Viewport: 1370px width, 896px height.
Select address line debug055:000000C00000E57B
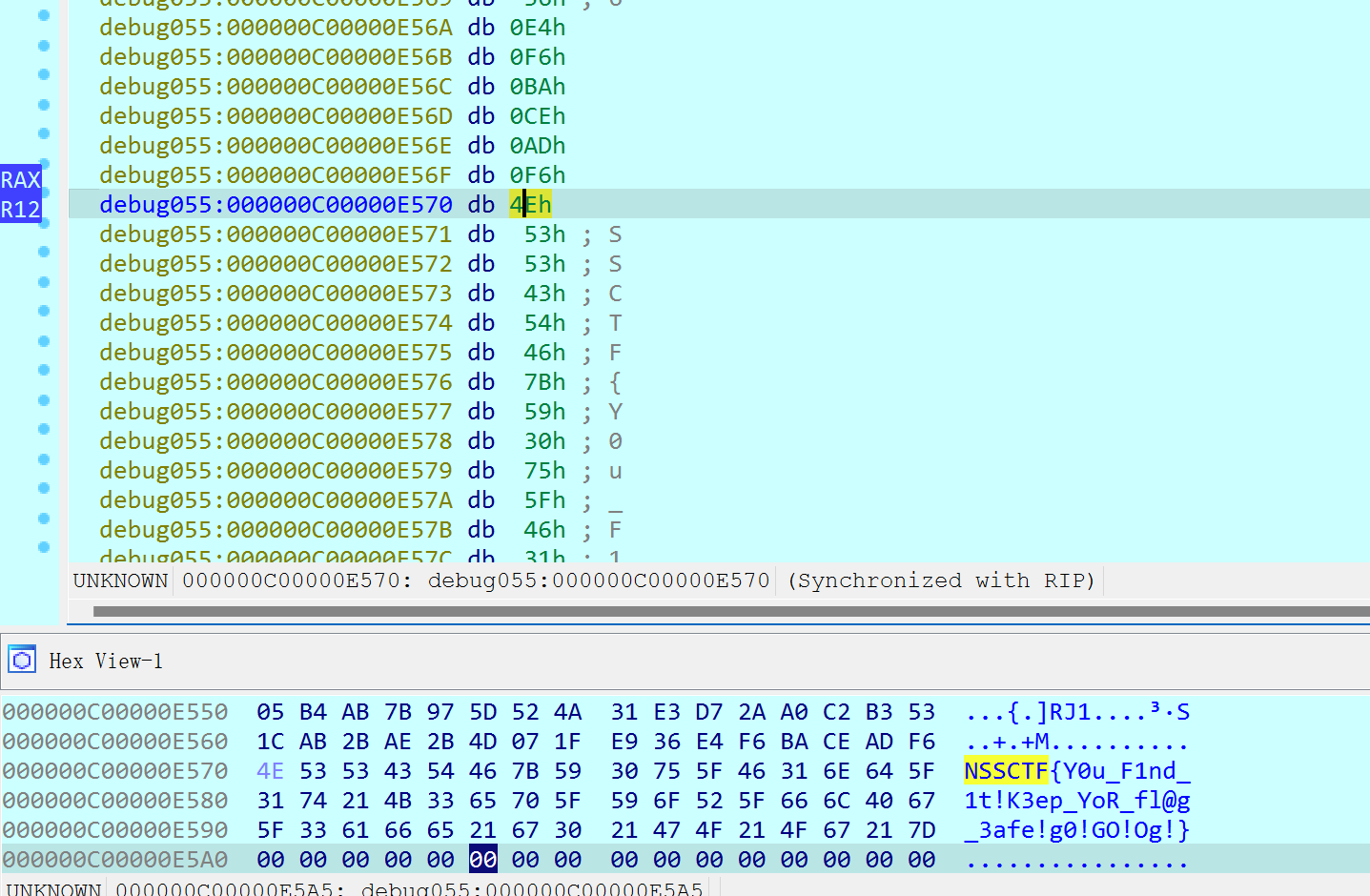click(276, 529)
